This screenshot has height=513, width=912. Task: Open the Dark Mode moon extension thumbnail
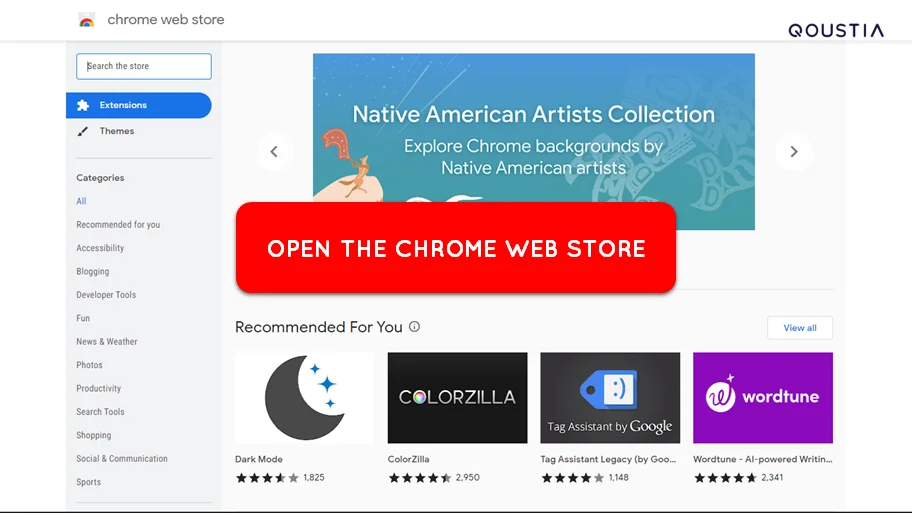[x=305, y=398]
